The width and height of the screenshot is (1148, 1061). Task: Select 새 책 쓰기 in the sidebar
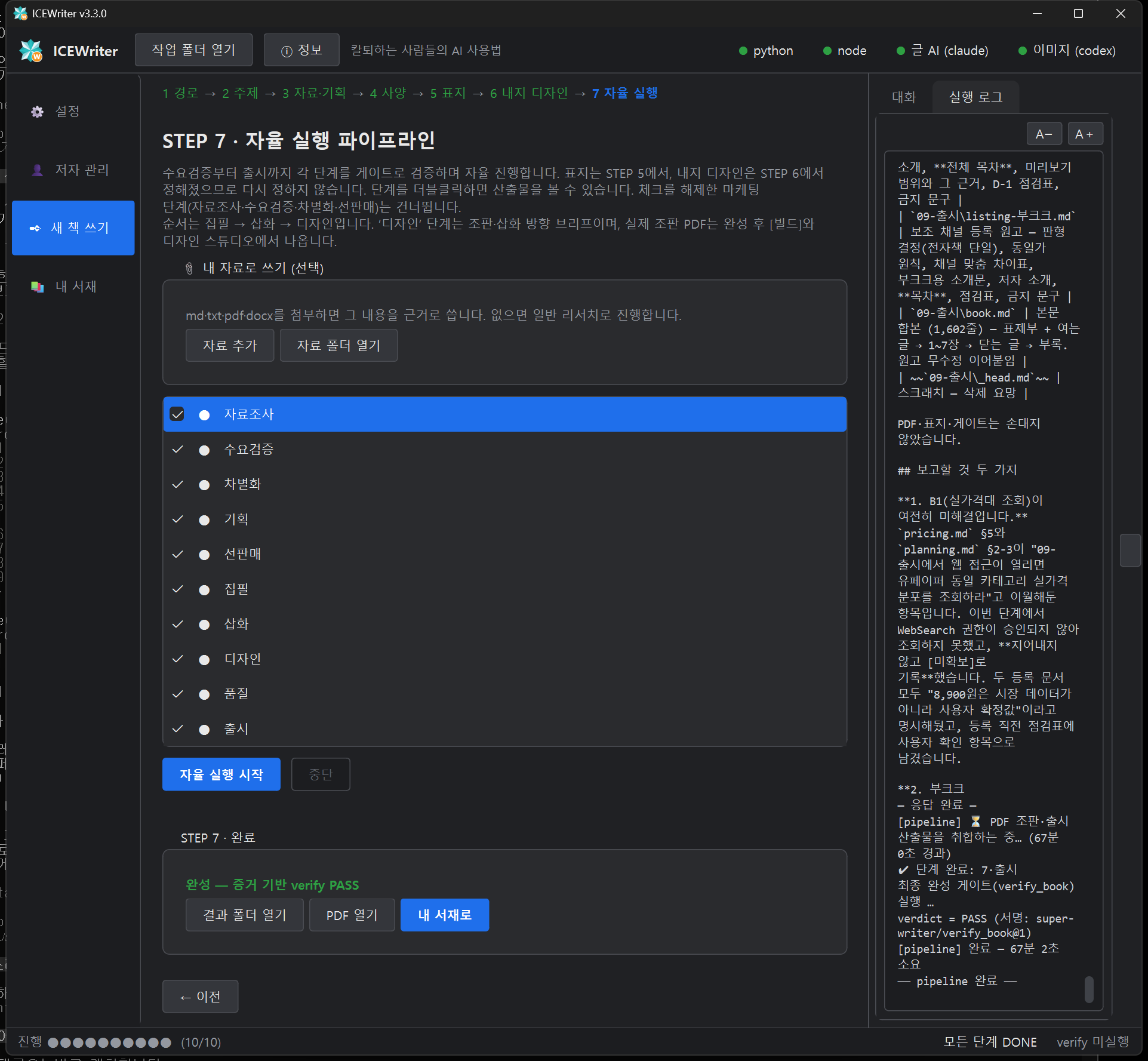click(x=73, y=228)
